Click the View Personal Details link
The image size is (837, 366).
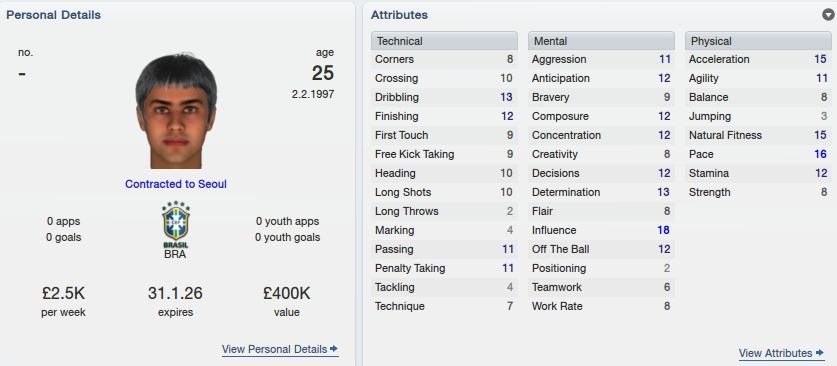(x=274, y=349)
